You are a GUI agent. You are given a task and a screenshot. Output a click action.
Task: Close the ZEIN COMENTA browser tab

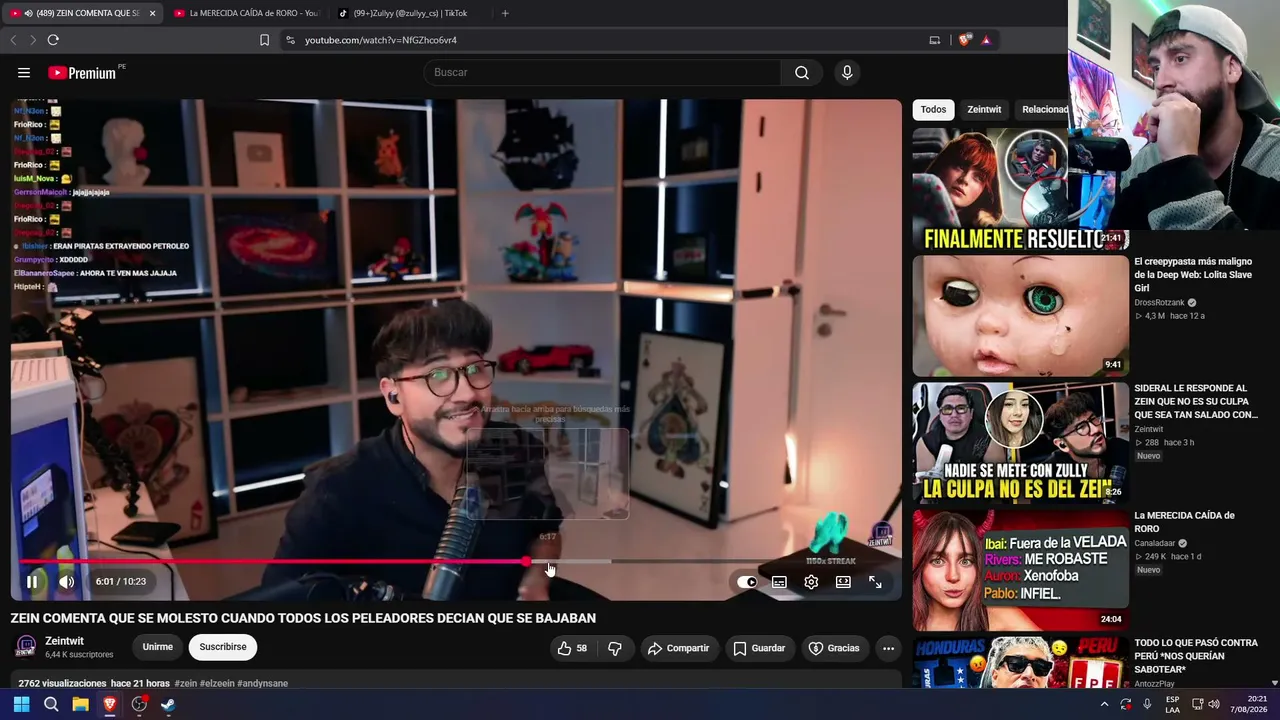pos(152,13)
